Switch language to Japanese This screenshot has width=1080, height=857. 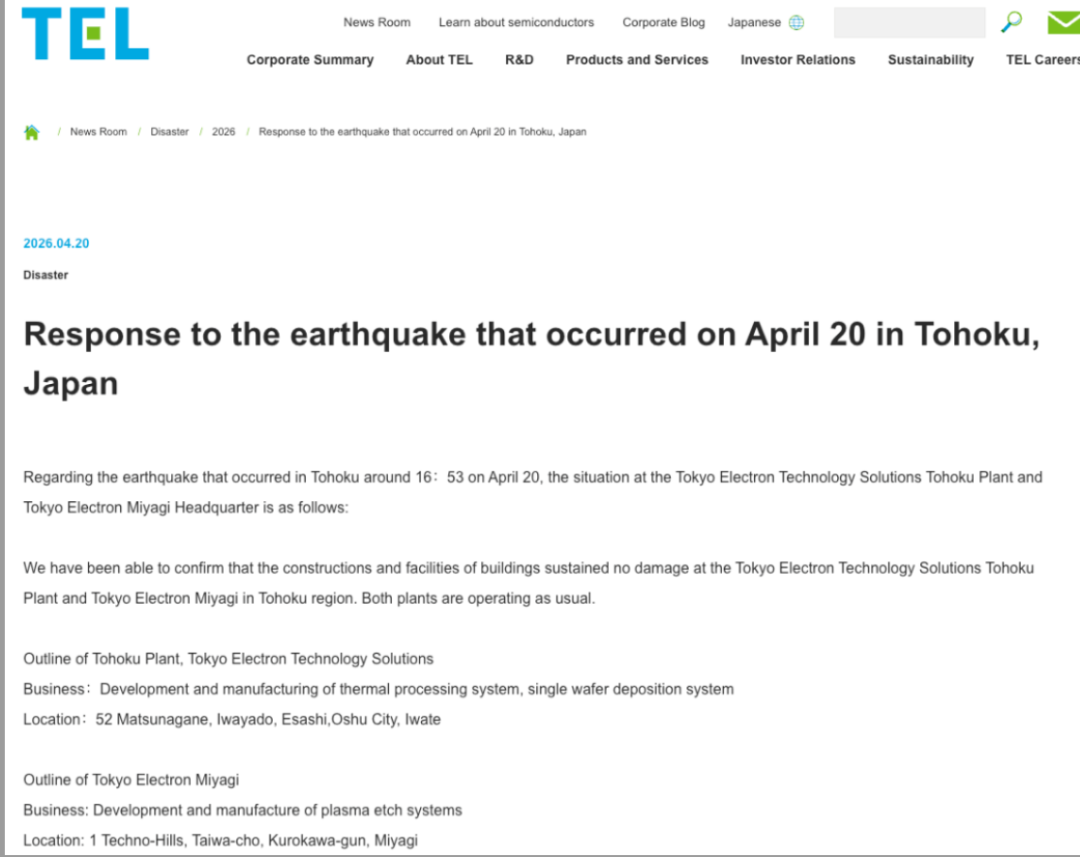click(754, 22)
